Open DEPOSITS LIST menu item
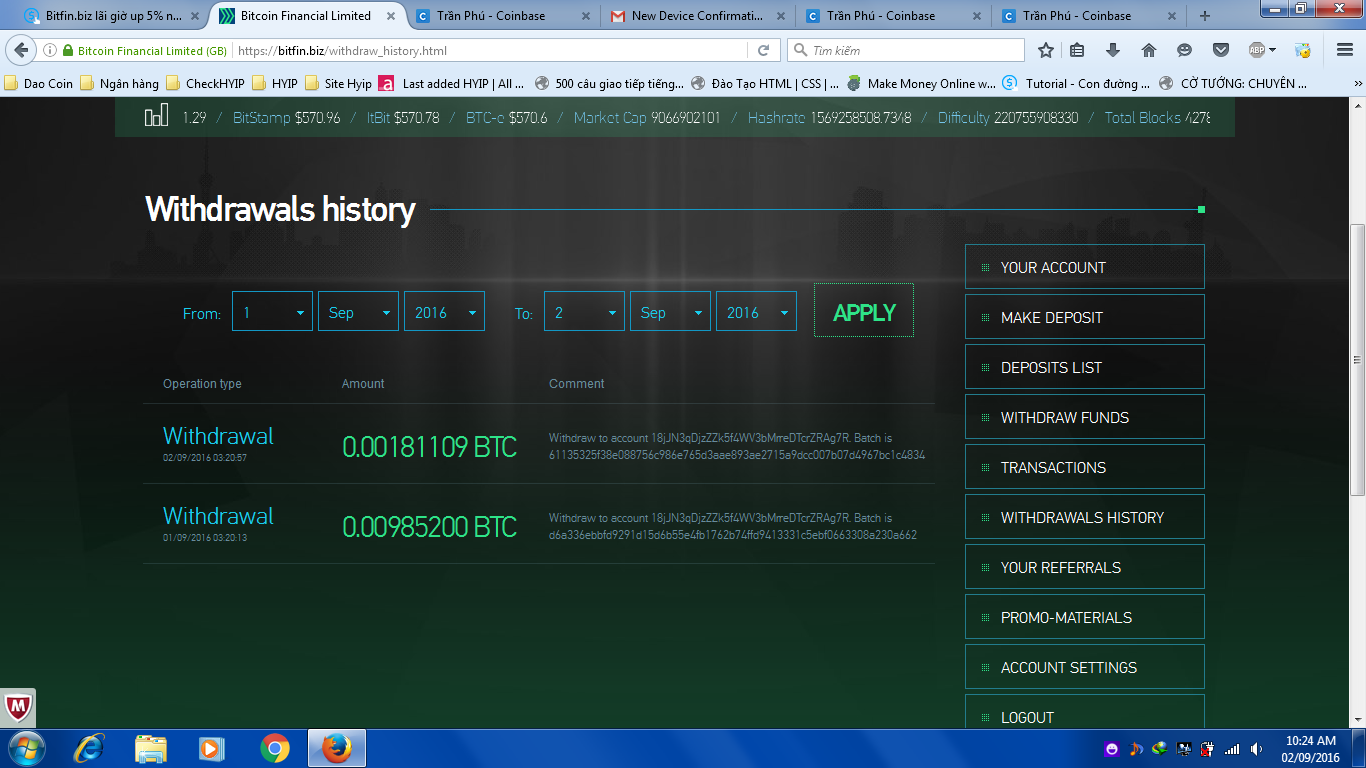The height and width of the screenshot is (768, 1366). 1085,367
